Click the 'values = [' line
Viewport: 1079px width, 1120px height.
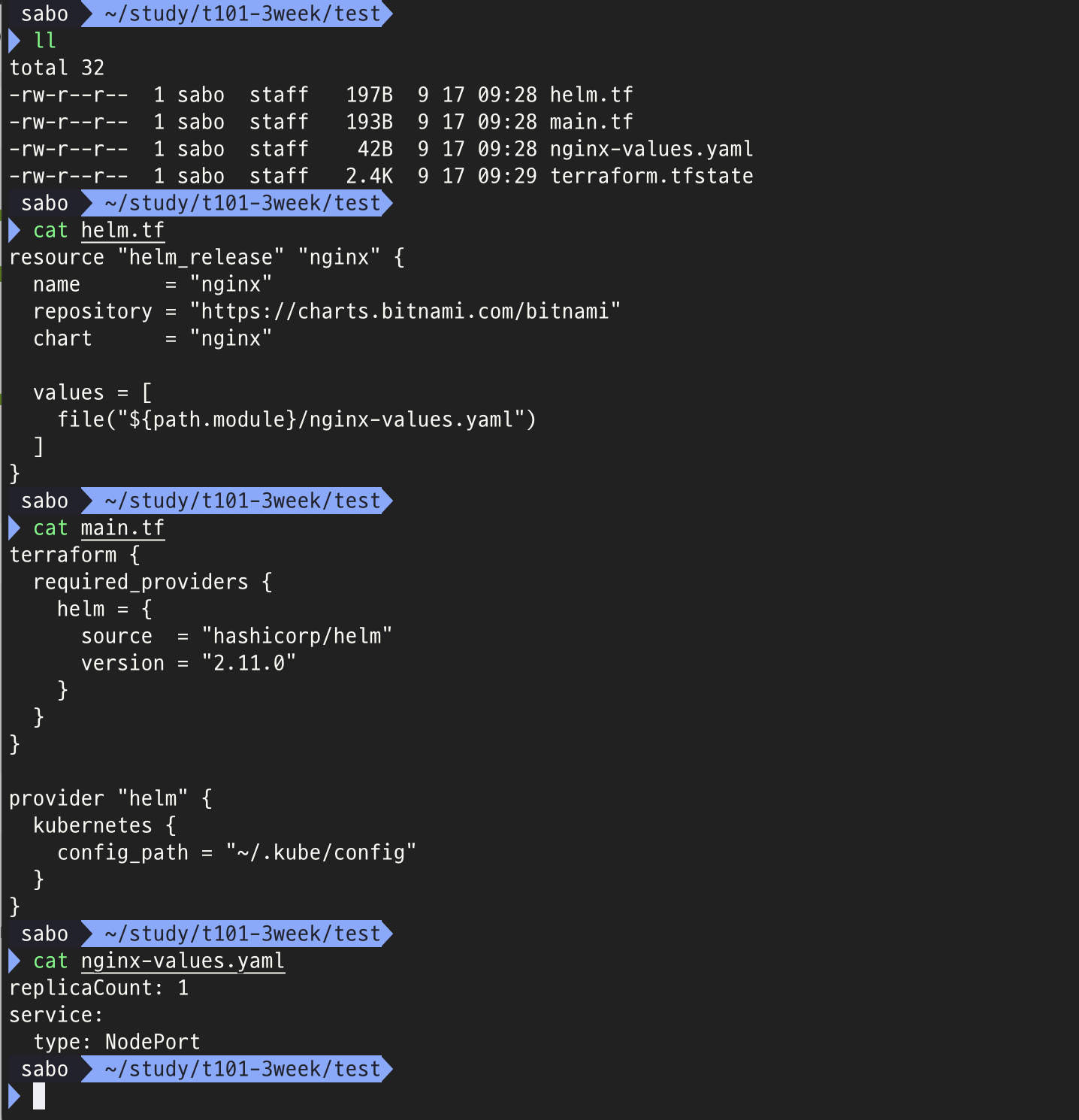click(x=92, y=392)
